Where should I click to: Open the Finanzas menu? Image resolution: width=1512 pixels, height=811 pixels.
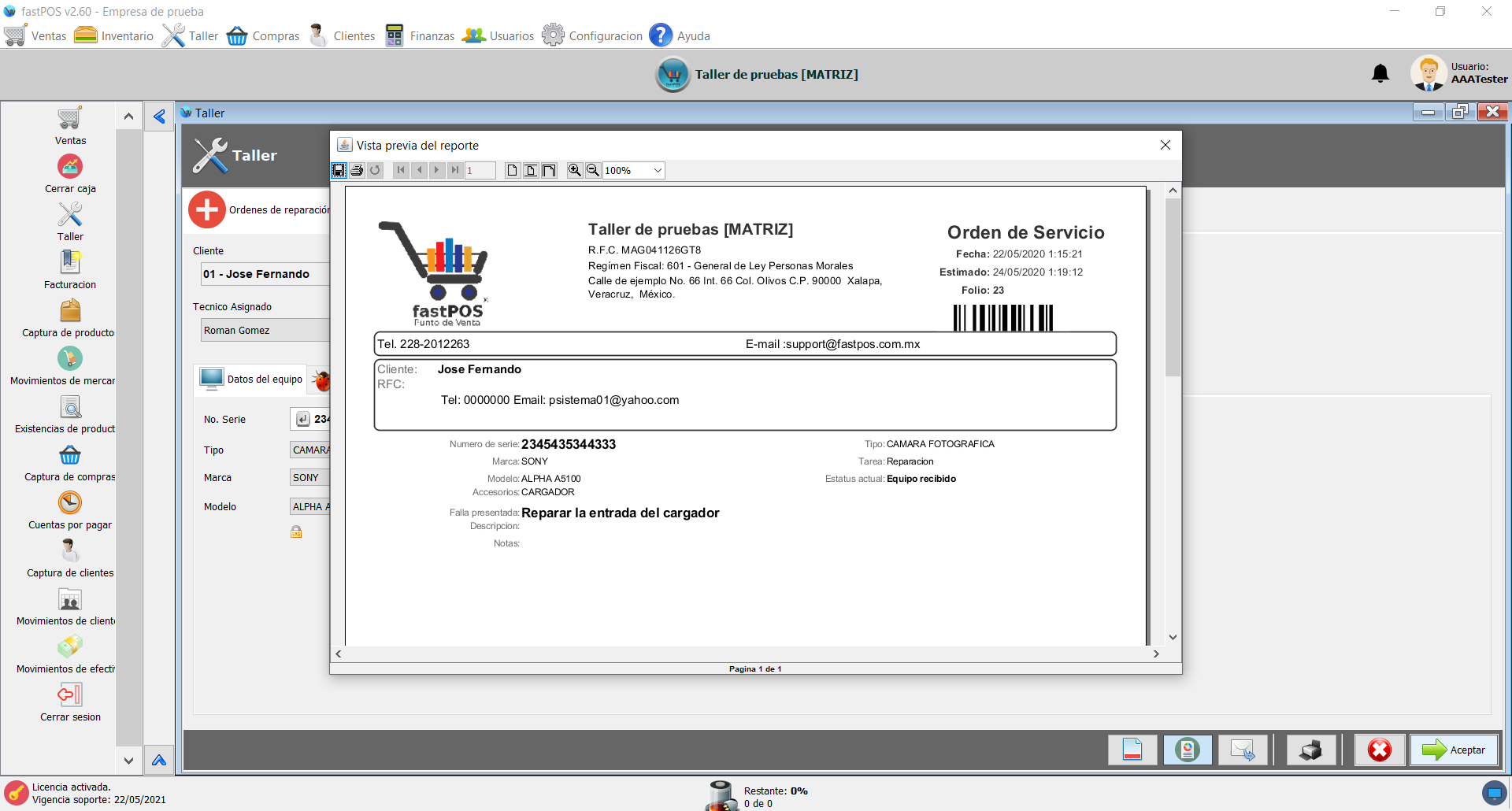click(x=420, y=35)
